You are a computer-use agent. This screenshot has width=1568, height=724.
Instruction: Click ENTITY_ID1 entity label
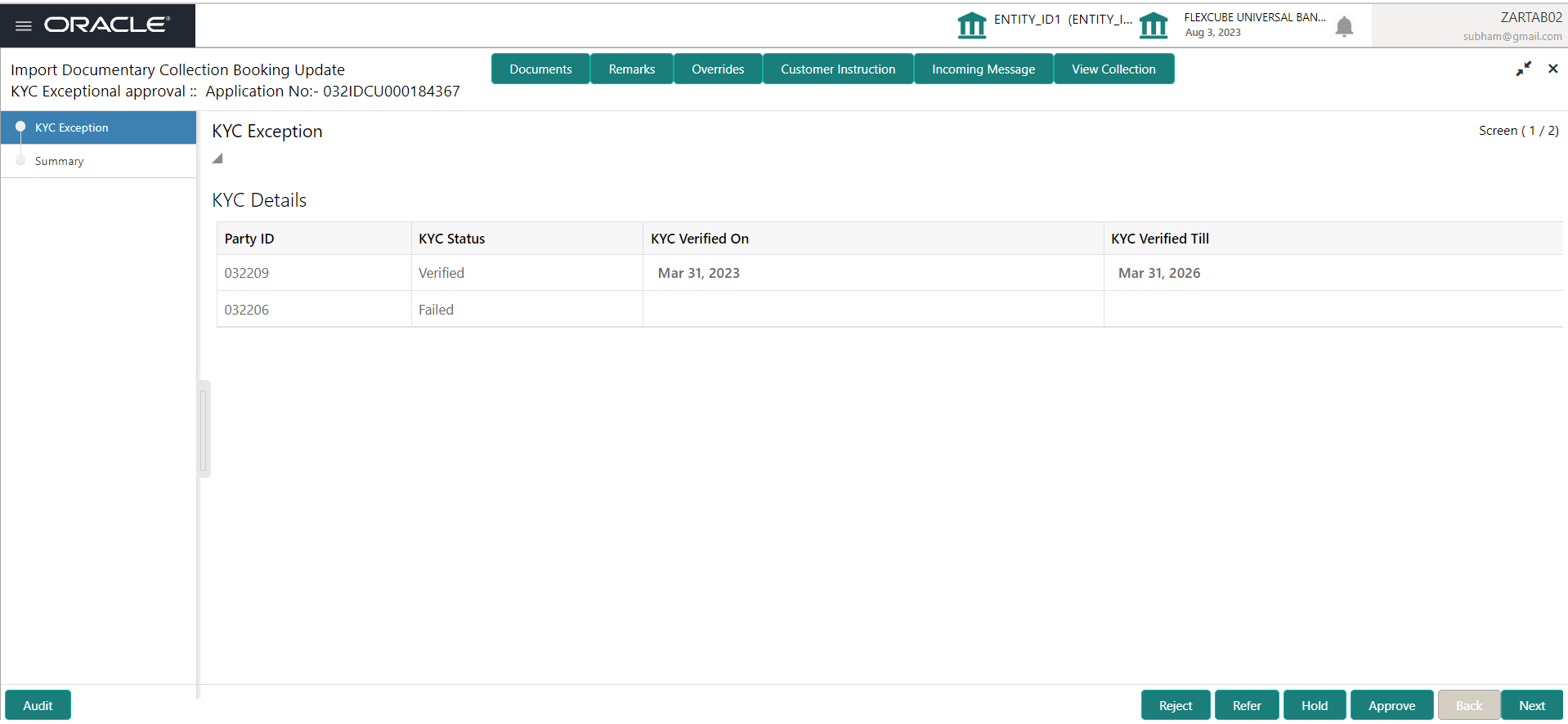tap(1063, 20)
